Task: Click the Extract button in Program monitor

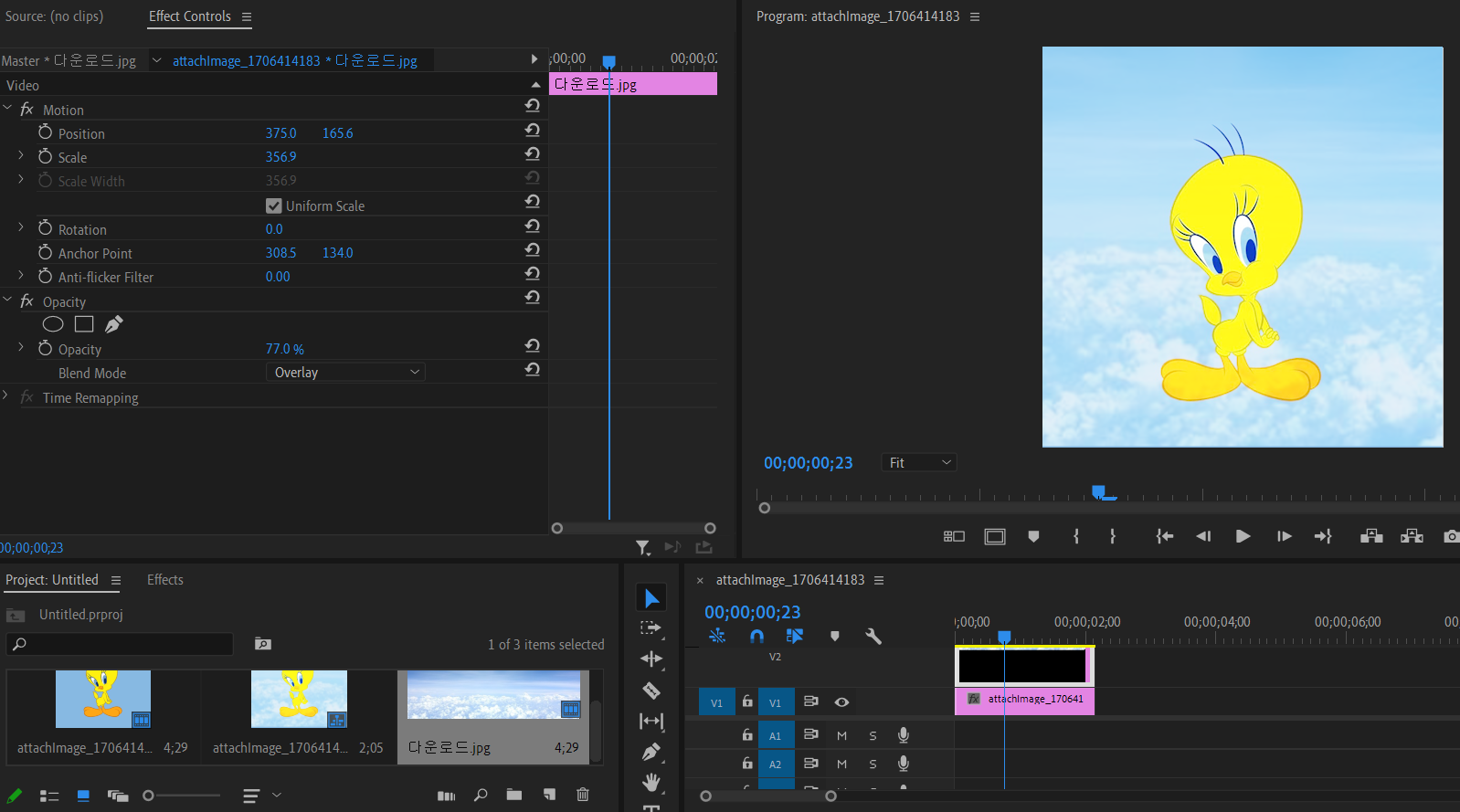Action: (x=1412, y=536)
